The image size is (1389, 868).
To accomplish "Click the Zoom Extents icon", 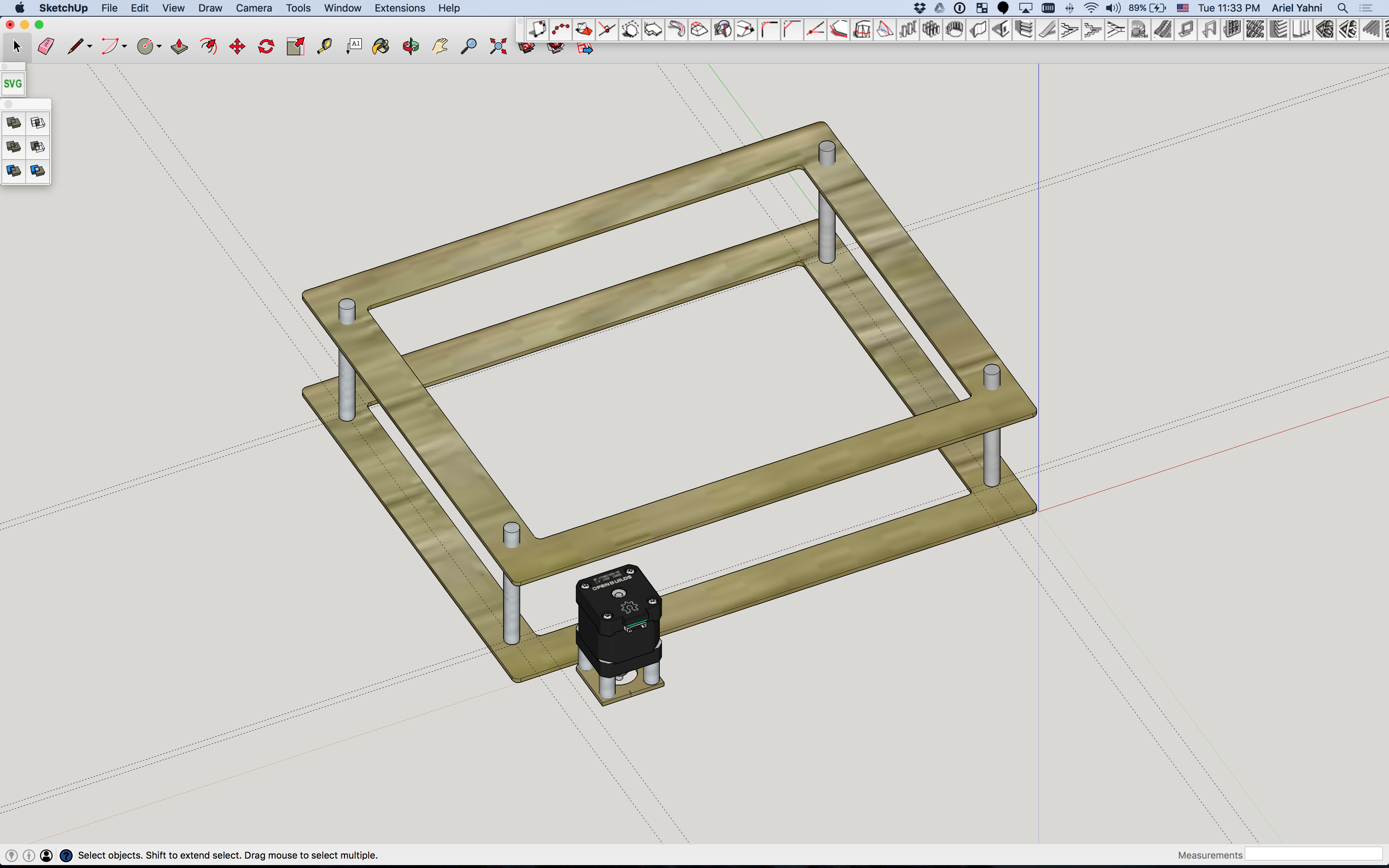I will 498,47.
